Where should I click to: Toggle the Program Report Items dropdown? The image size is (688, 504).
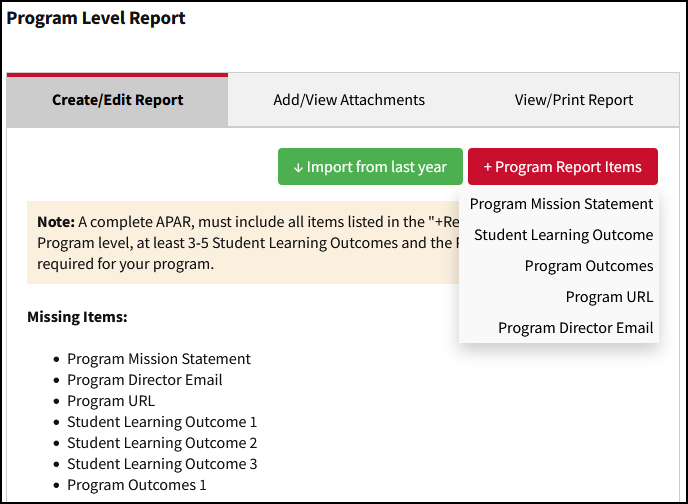pyautogui.click(x=562, y=167)
